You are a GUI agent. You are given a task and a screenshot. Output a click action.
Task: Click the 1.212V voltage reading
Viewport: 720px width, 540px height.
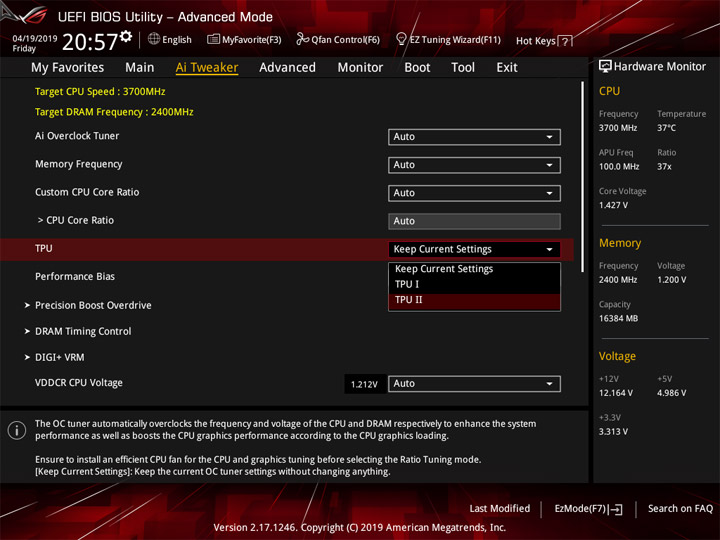(364, 384)
